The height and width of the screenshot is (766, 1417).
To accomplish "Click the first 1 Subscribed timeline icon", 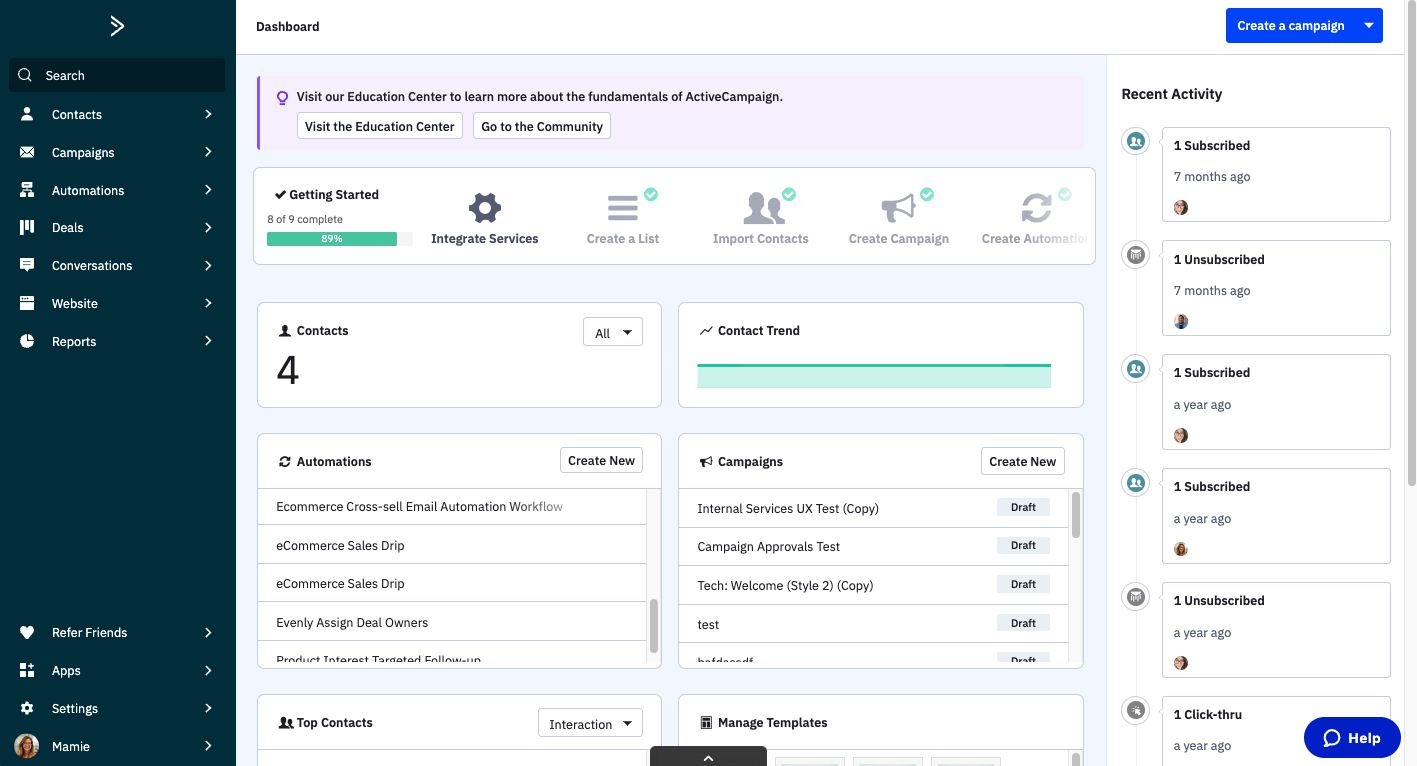I will (1135, 142).
